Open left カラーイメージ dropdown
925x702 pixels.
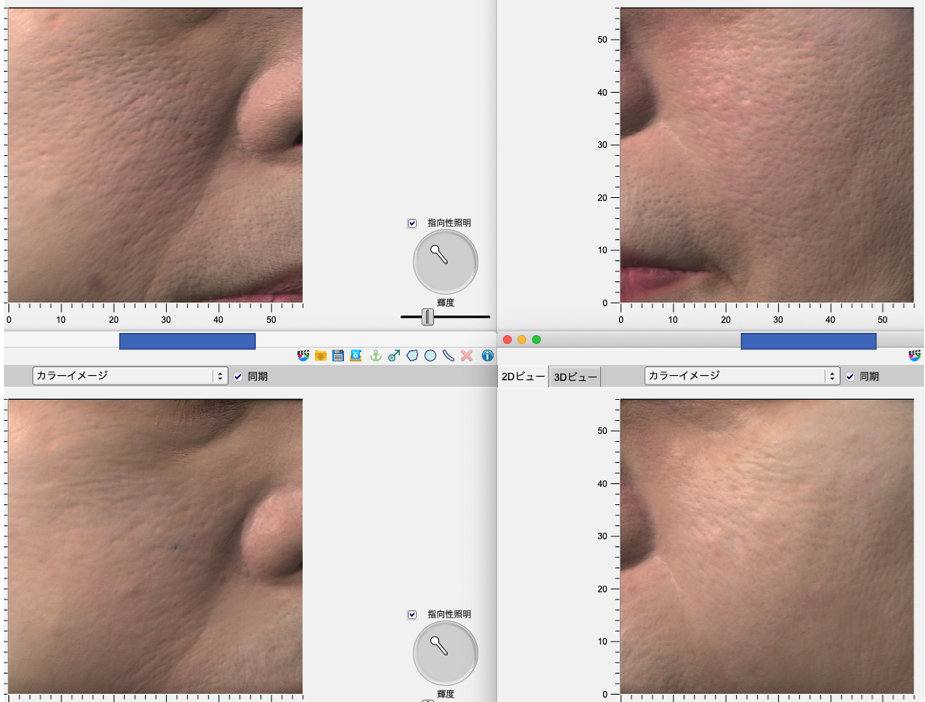coord(130,376)
